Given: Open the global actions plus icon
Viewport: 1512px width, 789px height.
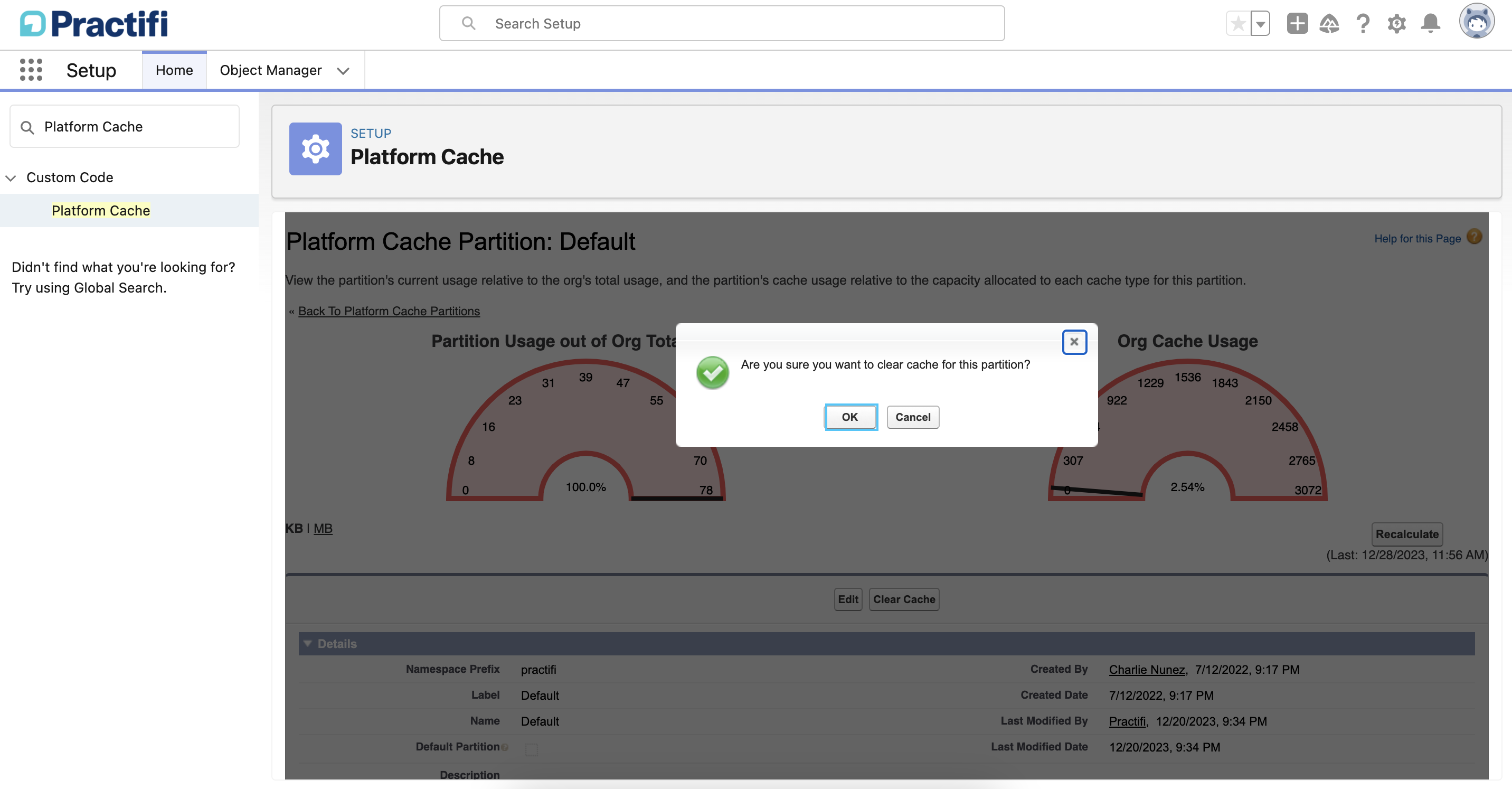Looking at the screenshot, I should click(x=1297, y=24).
